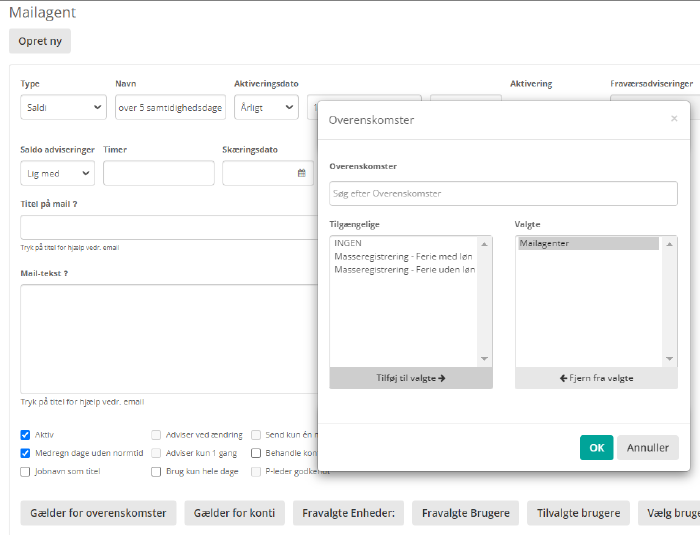This screenshot has width=700, height=535.
Task: Open the Type dropdown showing Saldi
Action: click(x=63, y=107)
